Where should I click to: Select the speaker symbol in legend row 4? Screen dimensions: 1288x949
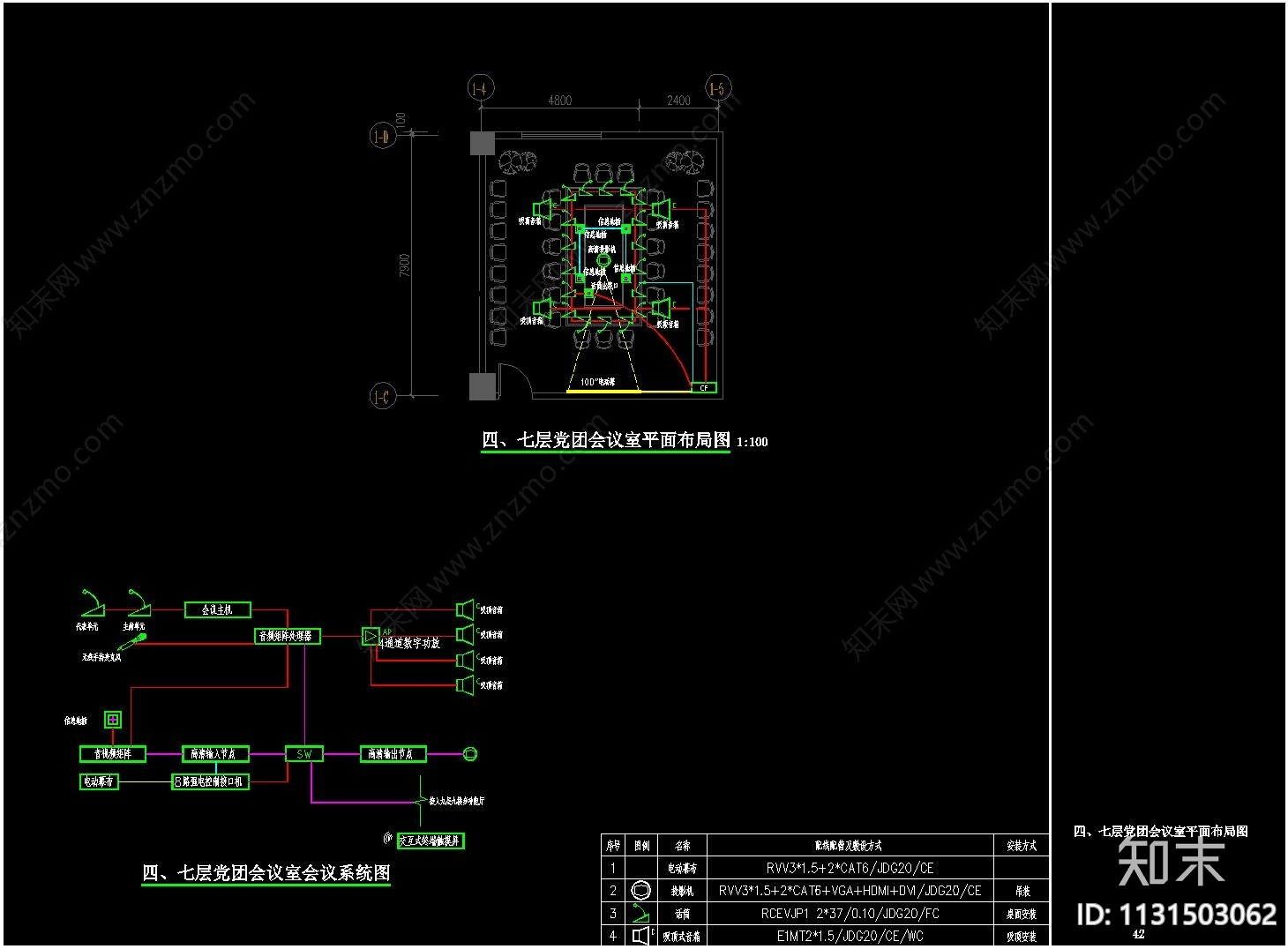(x=641, y=936)
